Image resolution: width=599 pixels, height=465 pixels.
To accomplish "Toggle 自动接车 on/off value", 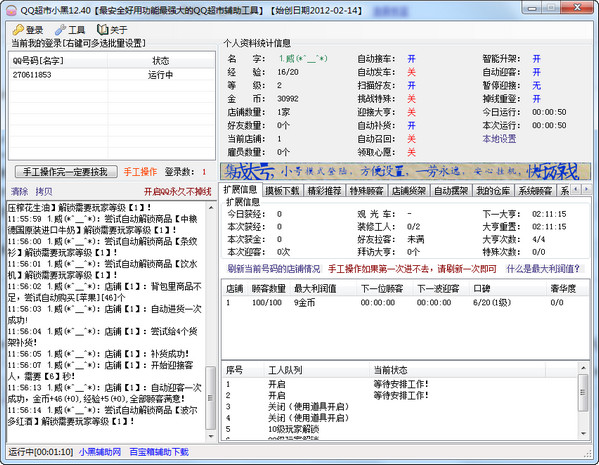I will click(411, 59).
